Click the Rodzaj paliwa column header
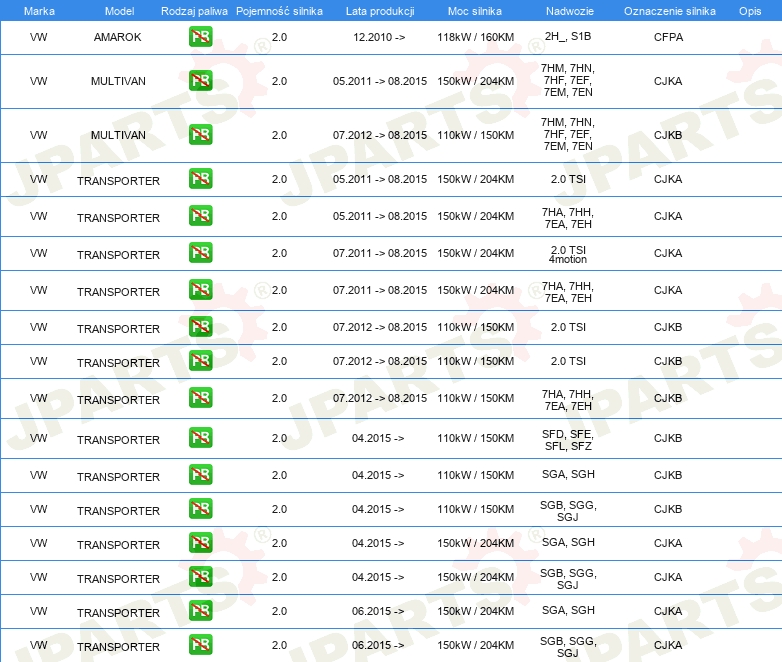782x662 pixels. 194,11
